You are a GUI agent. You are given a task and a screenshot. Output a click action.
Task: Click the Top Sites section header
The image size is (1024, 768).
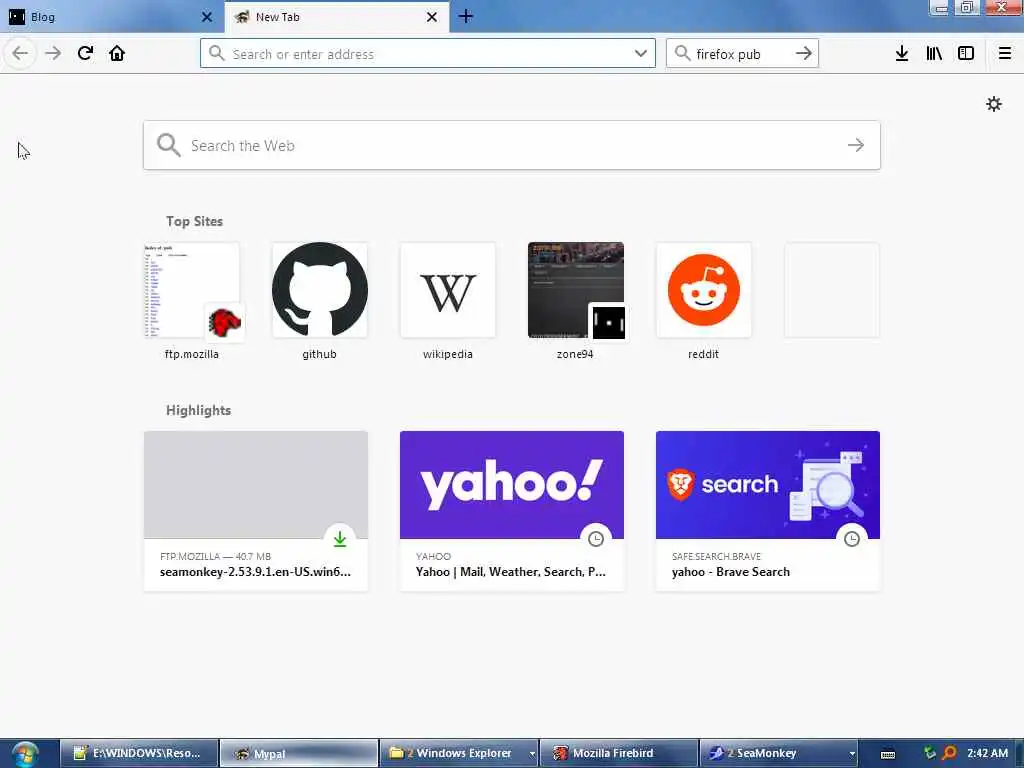click(x=194, y=221)
